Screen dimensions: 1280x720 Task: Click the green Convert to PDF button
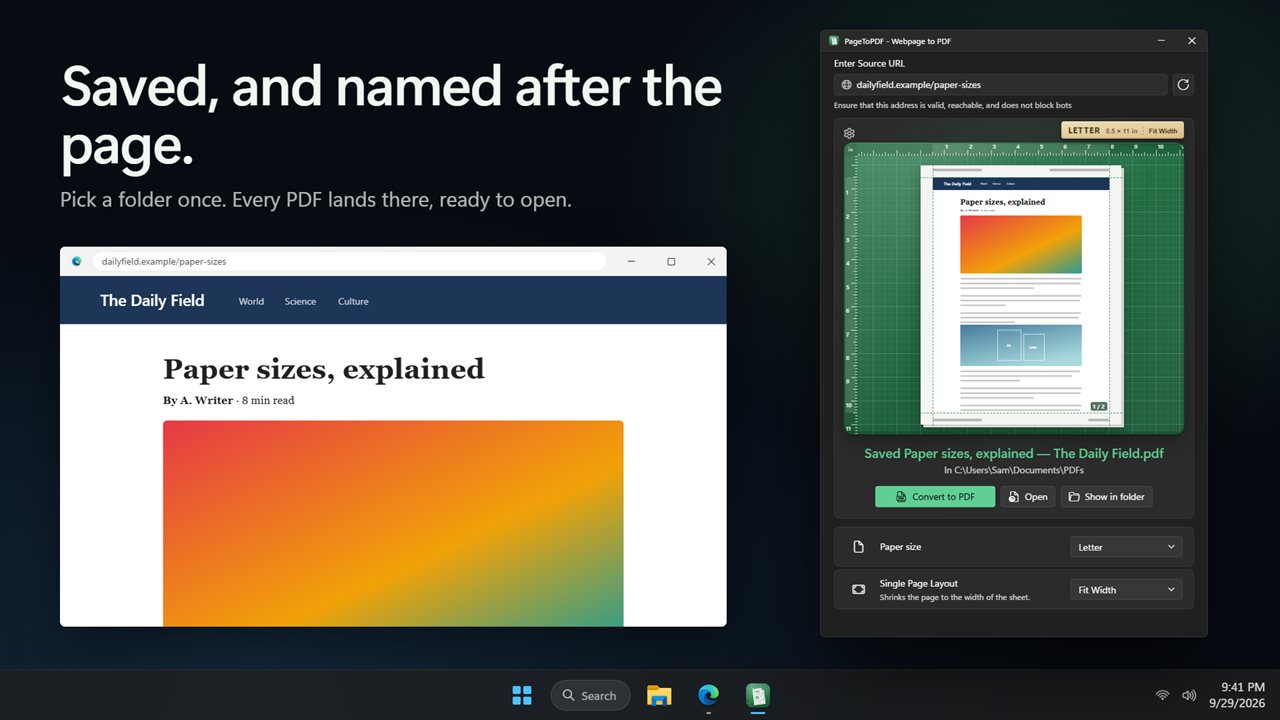(x=935, y=497)
